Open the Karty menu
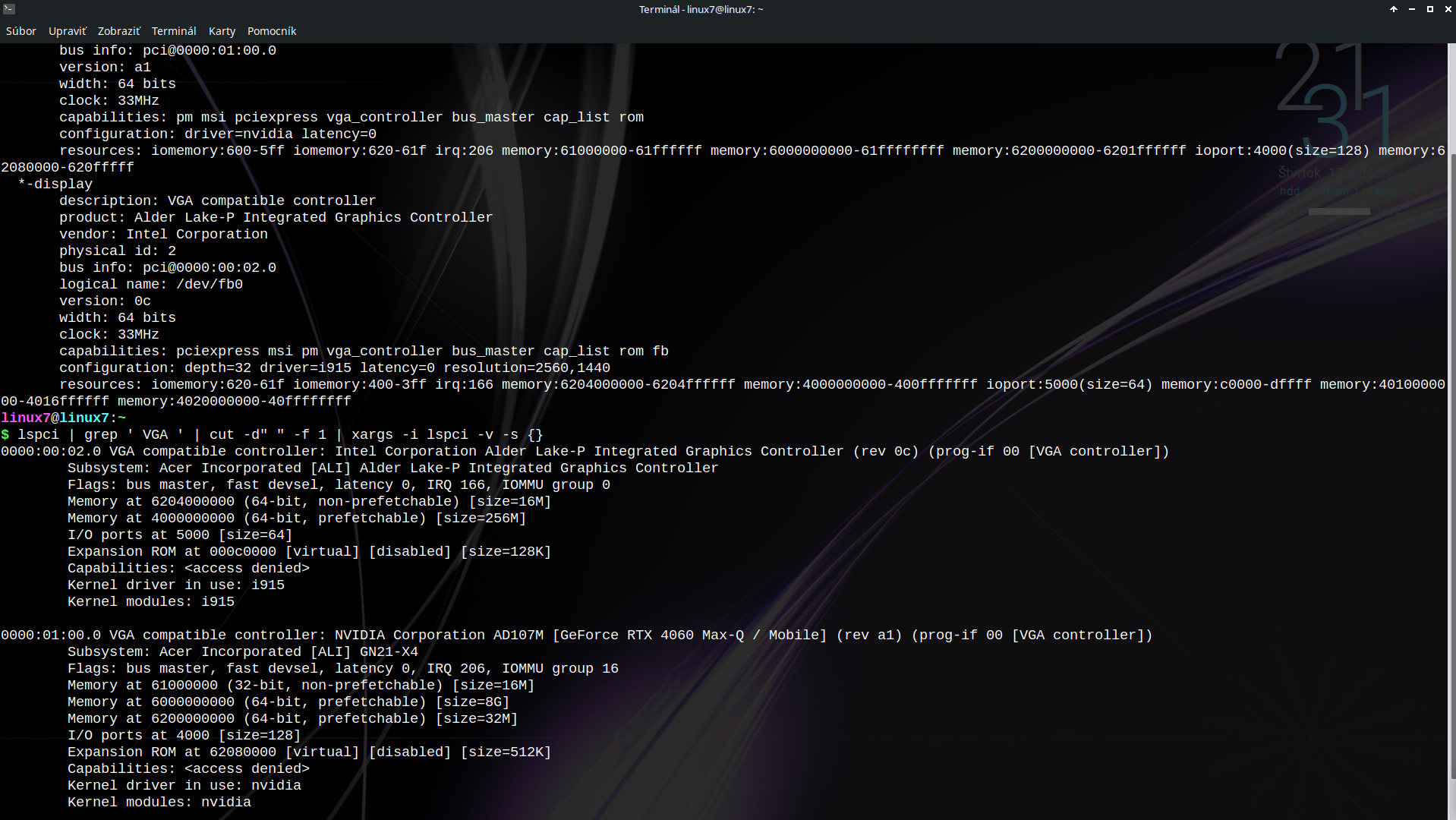The height and width of the screenshot is (820, 1456). tap(222, 31)
